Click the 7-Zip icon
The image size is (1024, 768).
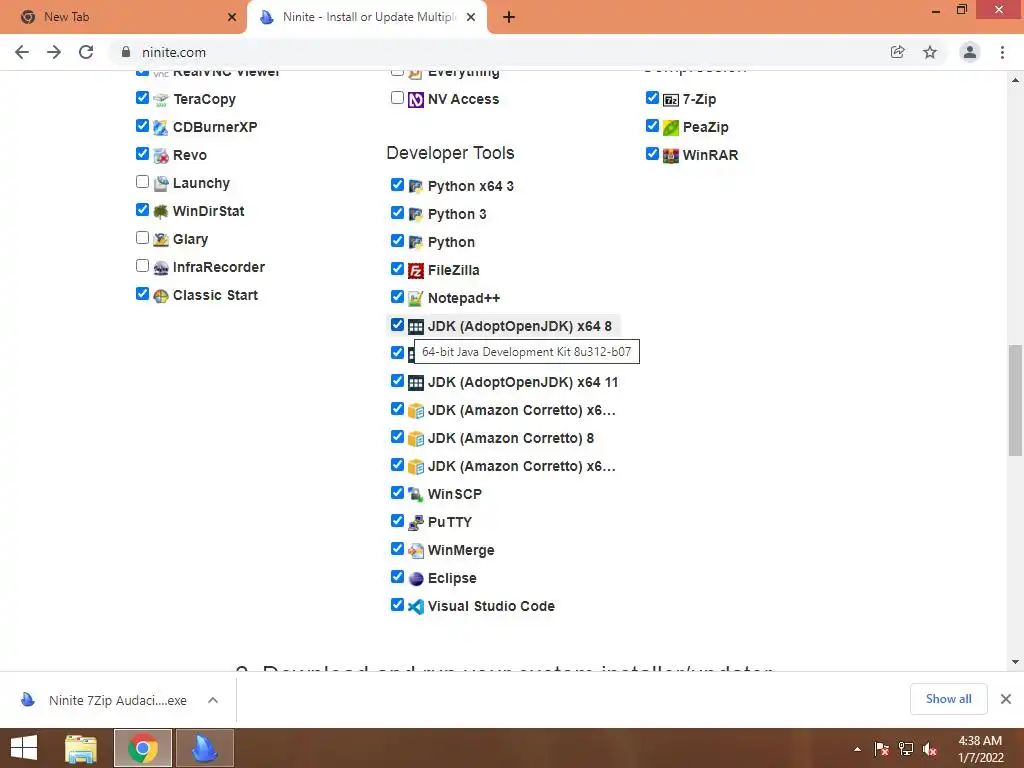point(671,99)
